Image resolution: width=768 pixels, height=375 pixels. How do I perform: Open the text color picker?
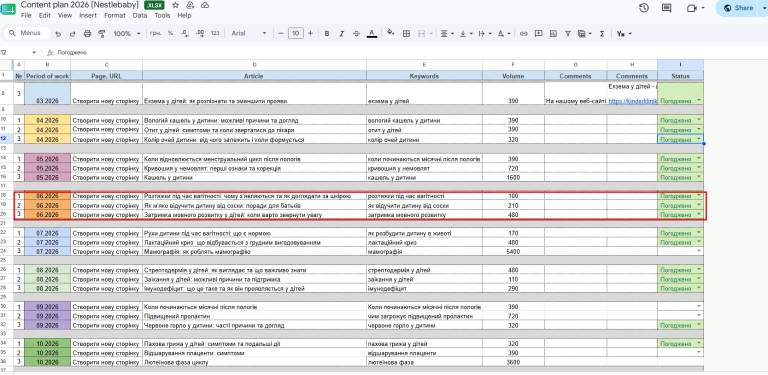[x=372, y=34]
